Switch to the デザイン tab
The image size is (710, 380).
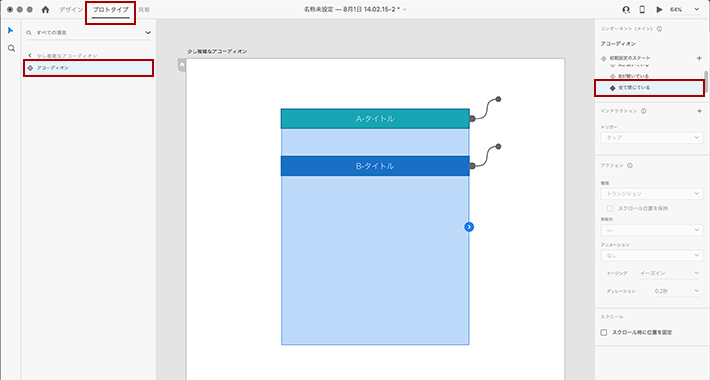click(x=71, y=10)
